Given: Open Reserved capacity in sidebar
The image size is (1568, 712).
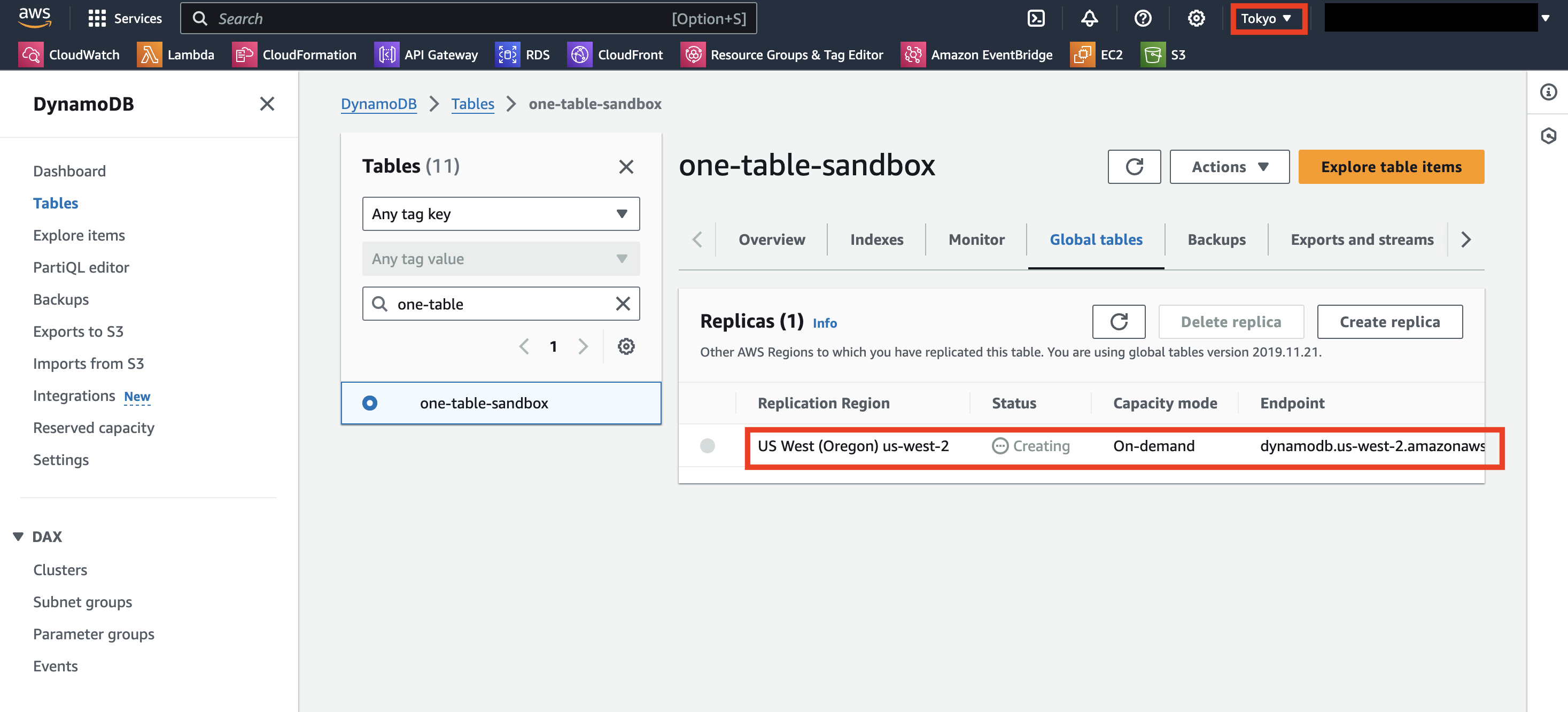Looking at the screenshot, I should [x=94, y=428].
